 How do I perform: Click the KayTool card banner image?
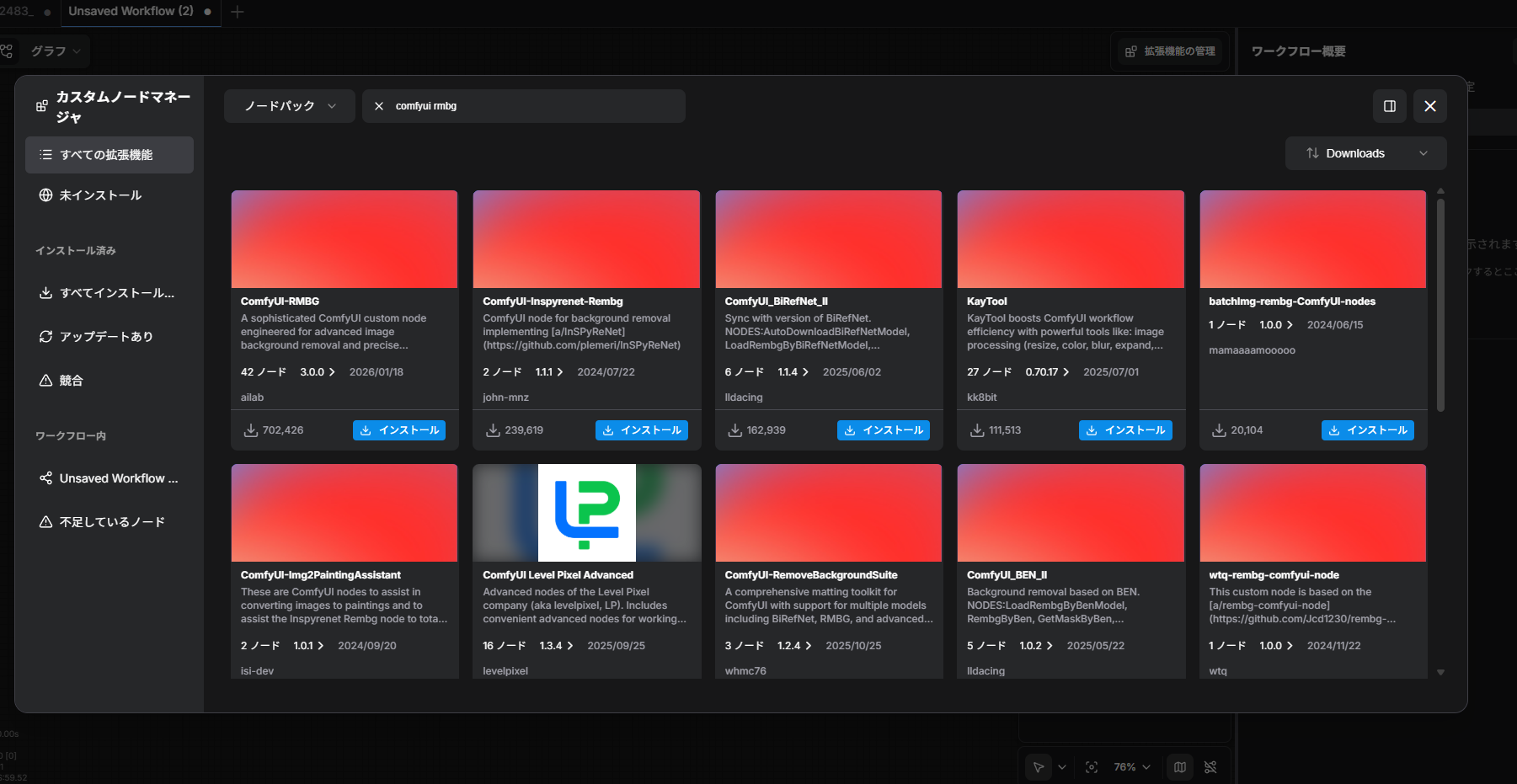(1071, 239)
